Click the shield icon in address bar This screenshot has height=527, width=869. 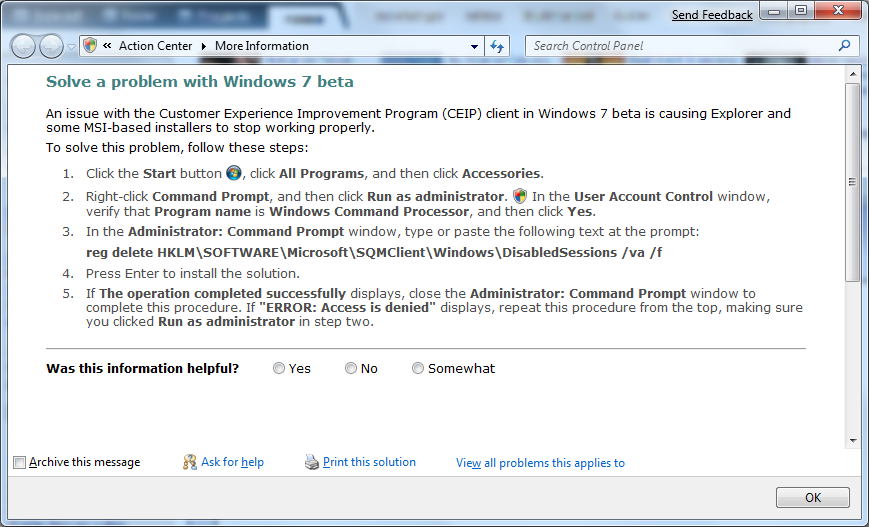click(90, 45)
